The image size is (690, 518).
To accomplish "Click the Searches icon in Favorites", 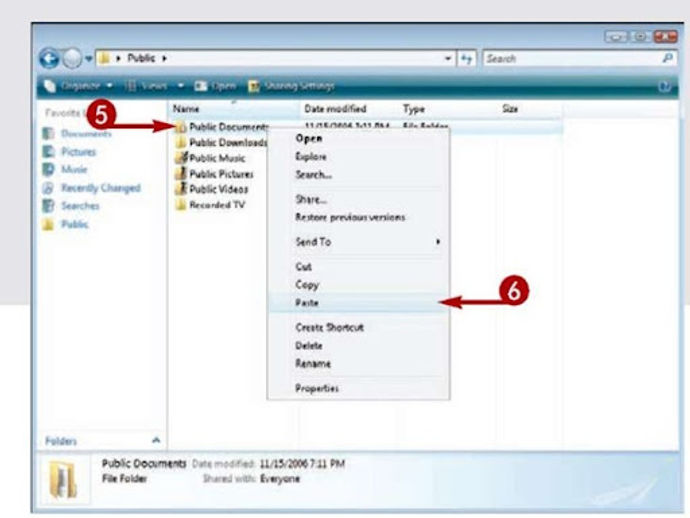I will [48, 206].
